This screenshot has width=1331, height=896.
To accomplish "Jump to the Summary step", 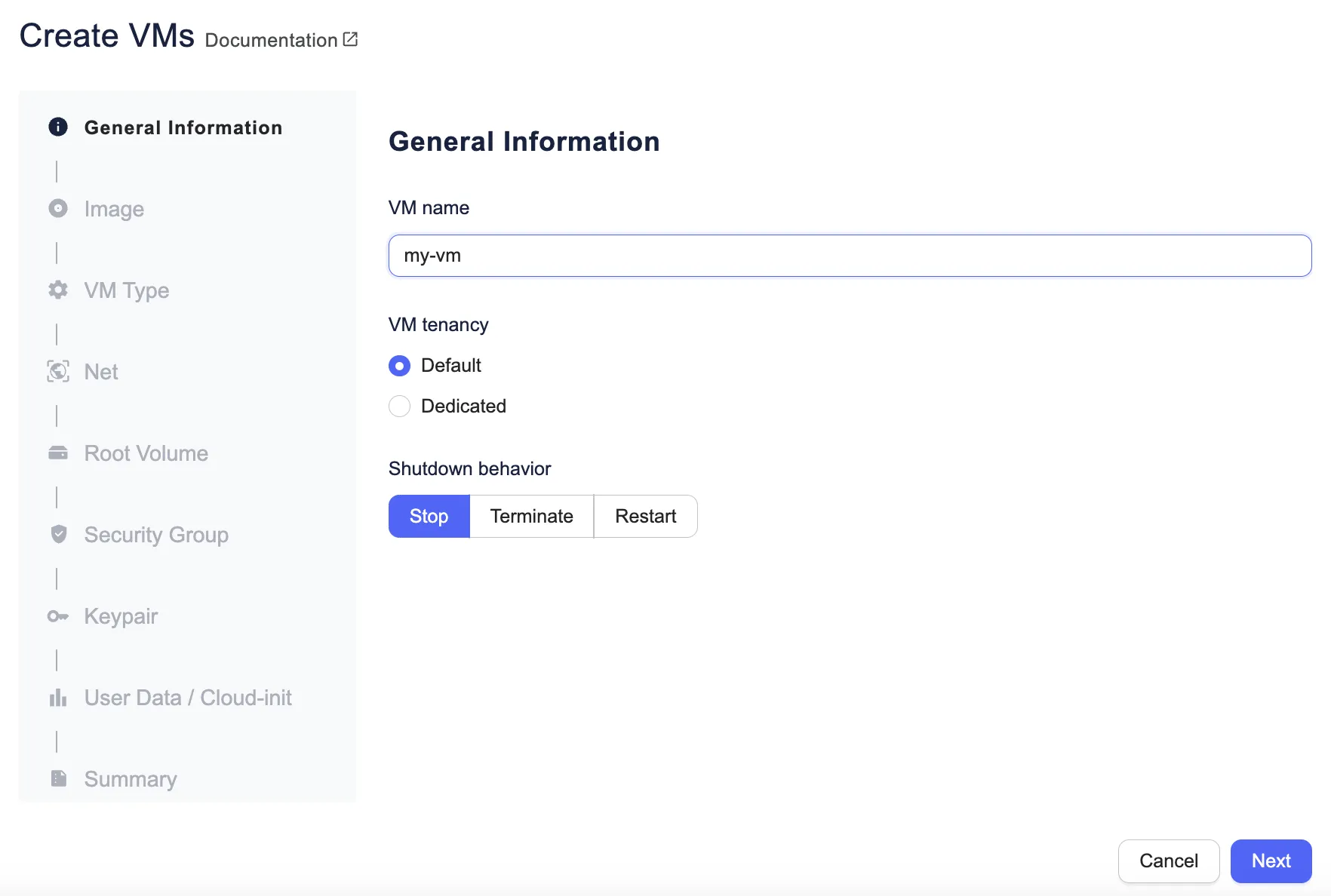I will click(131, 779).
